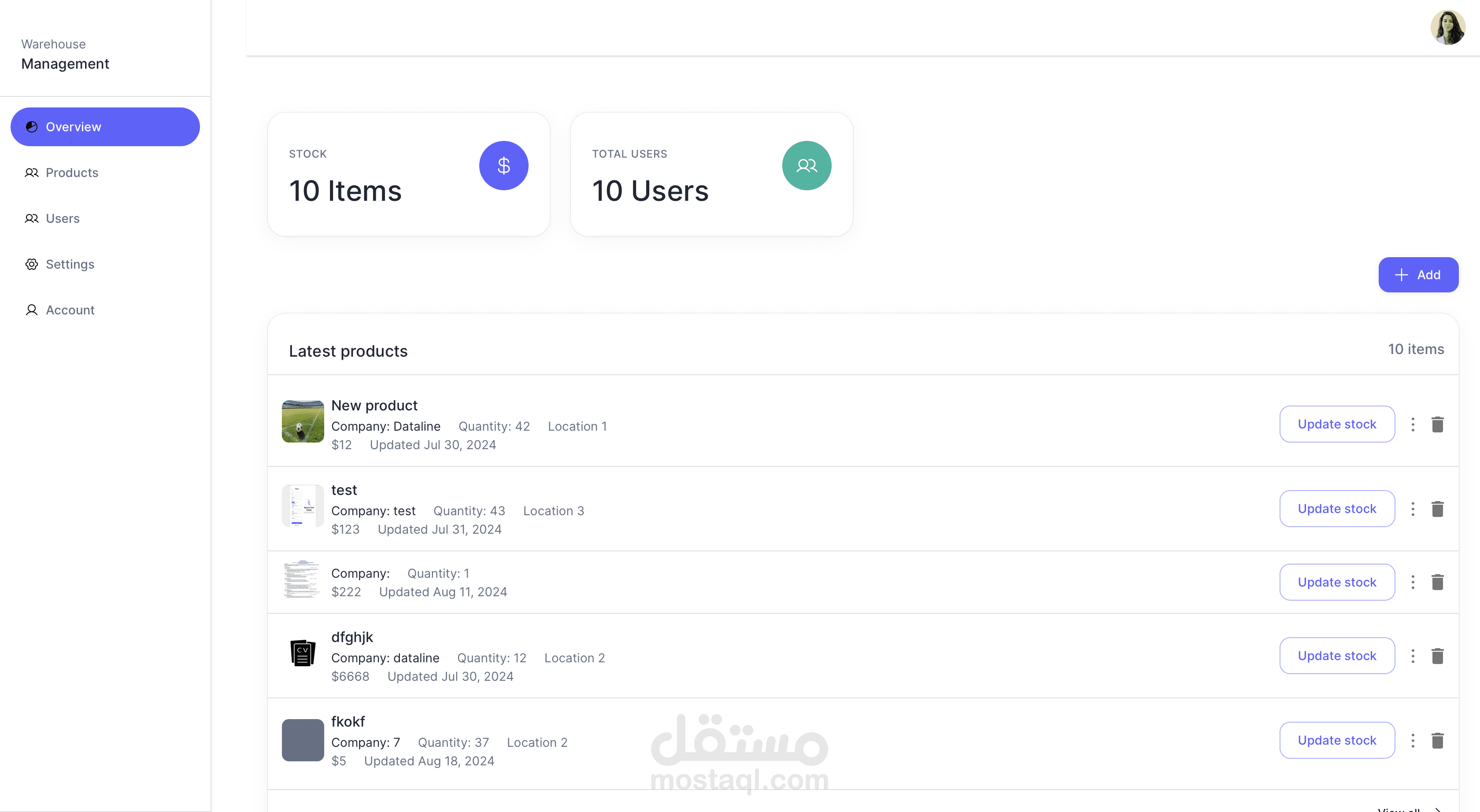Expand kebab menu for dfghjk product

1413,656
